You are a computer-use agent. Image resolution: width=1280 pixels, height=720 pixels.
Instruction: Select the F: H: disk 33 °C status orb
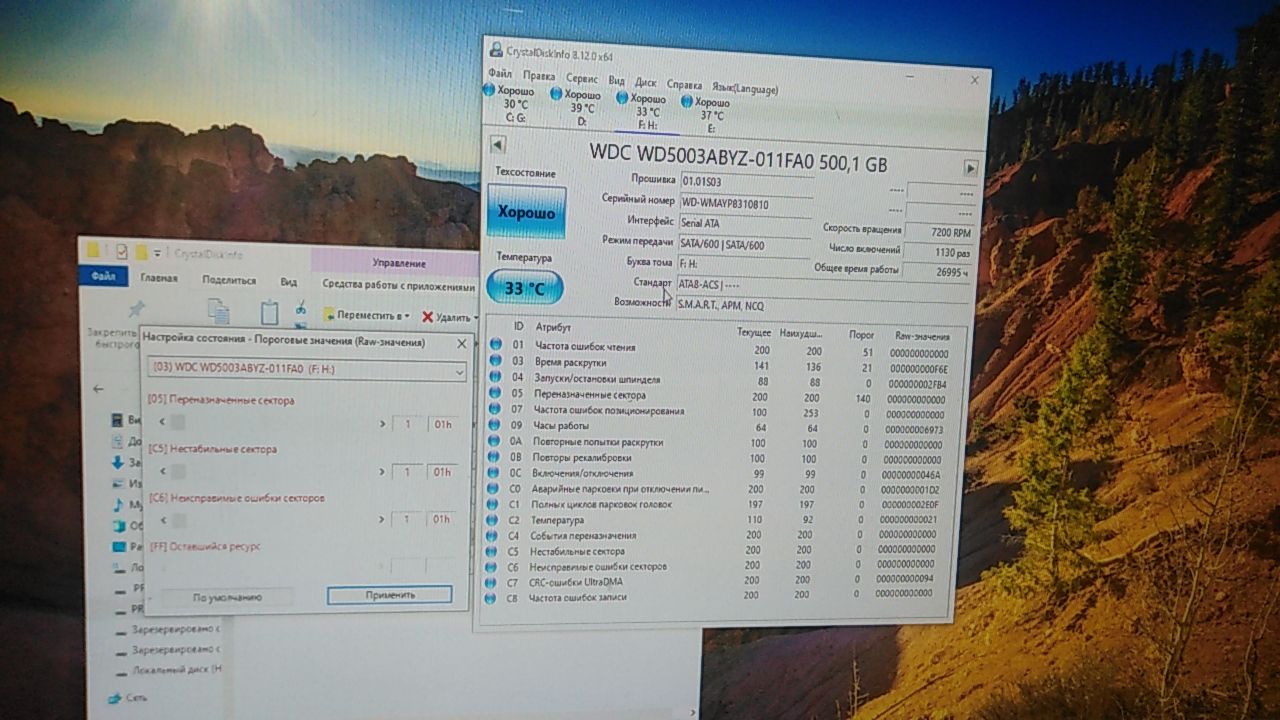pos(622,98)
